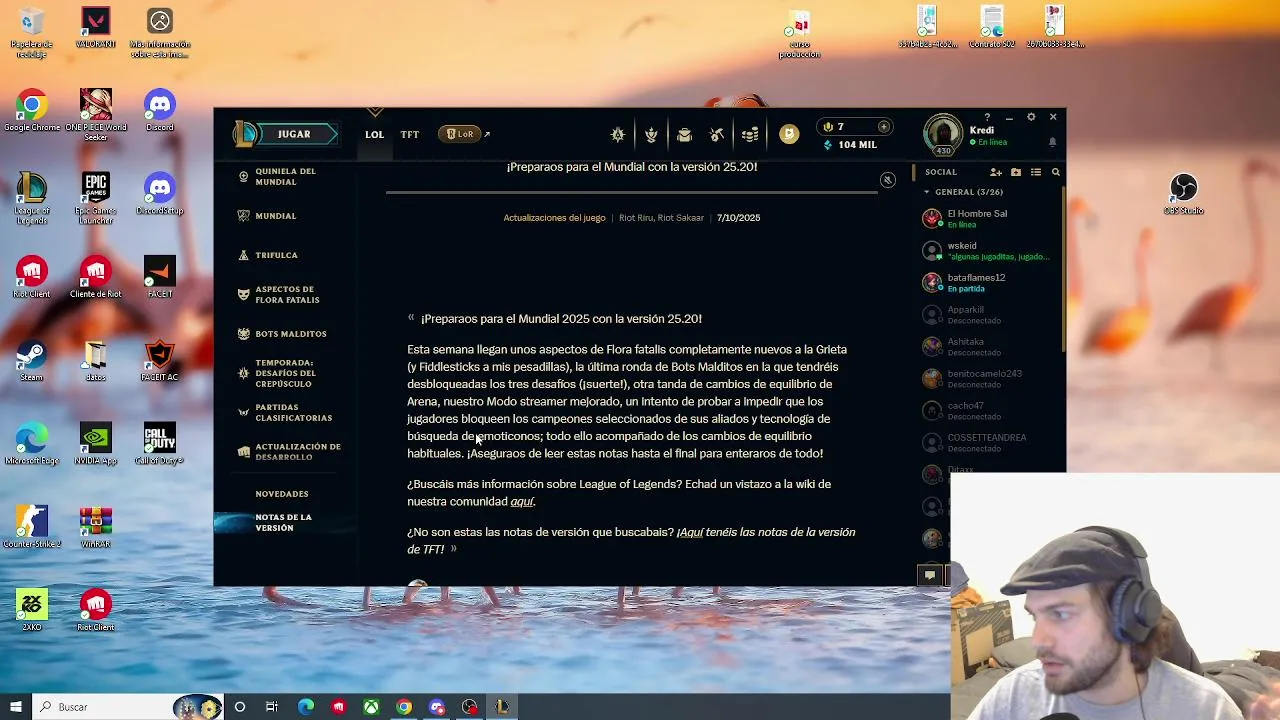This screenshot has width=1280, height=720.
Task: Select Mundial in the sidebar
Action: pos(275,216)
